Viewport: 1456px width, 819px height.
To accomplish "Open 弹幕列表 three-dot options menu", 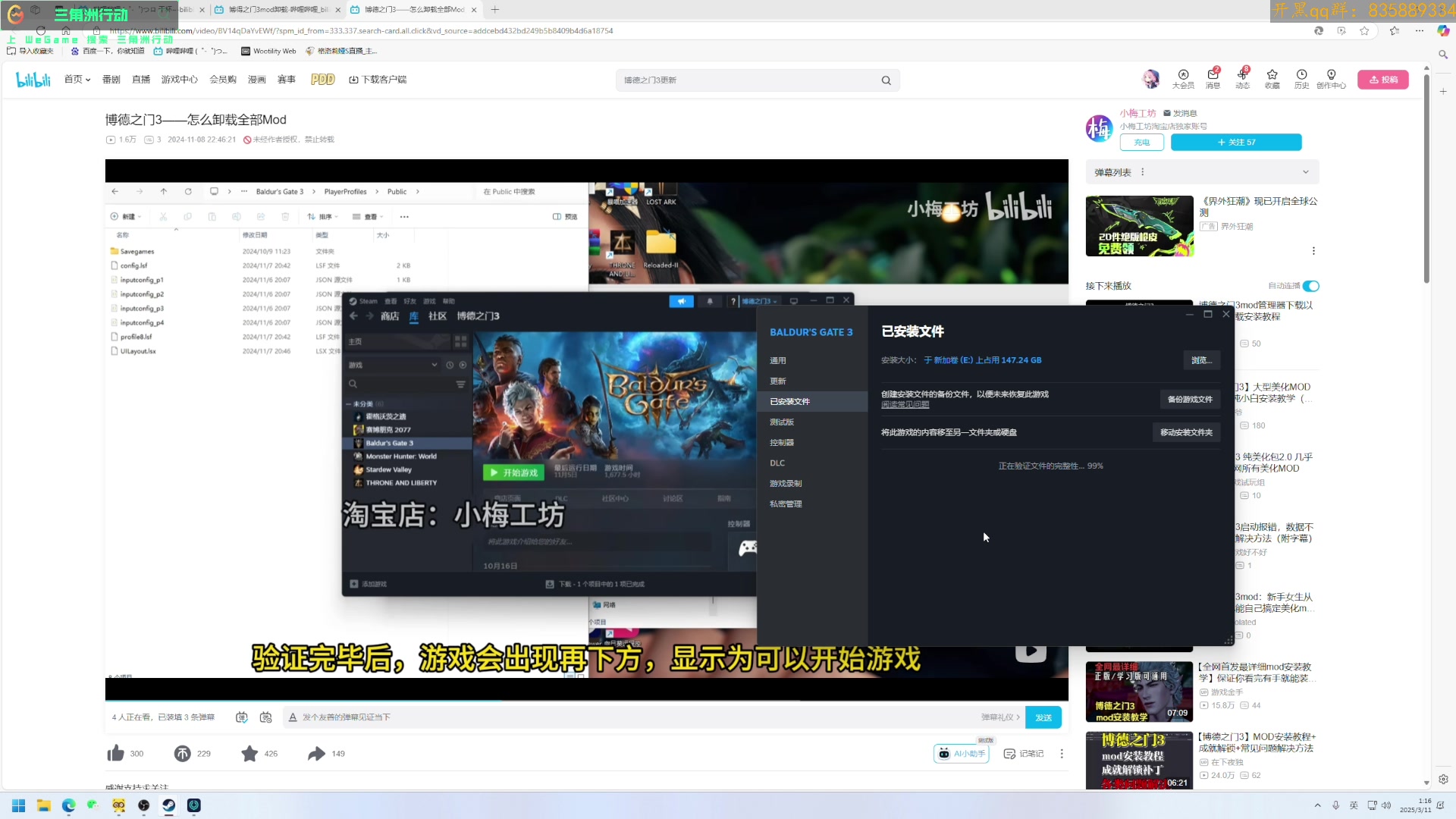I will point(1142,172).
